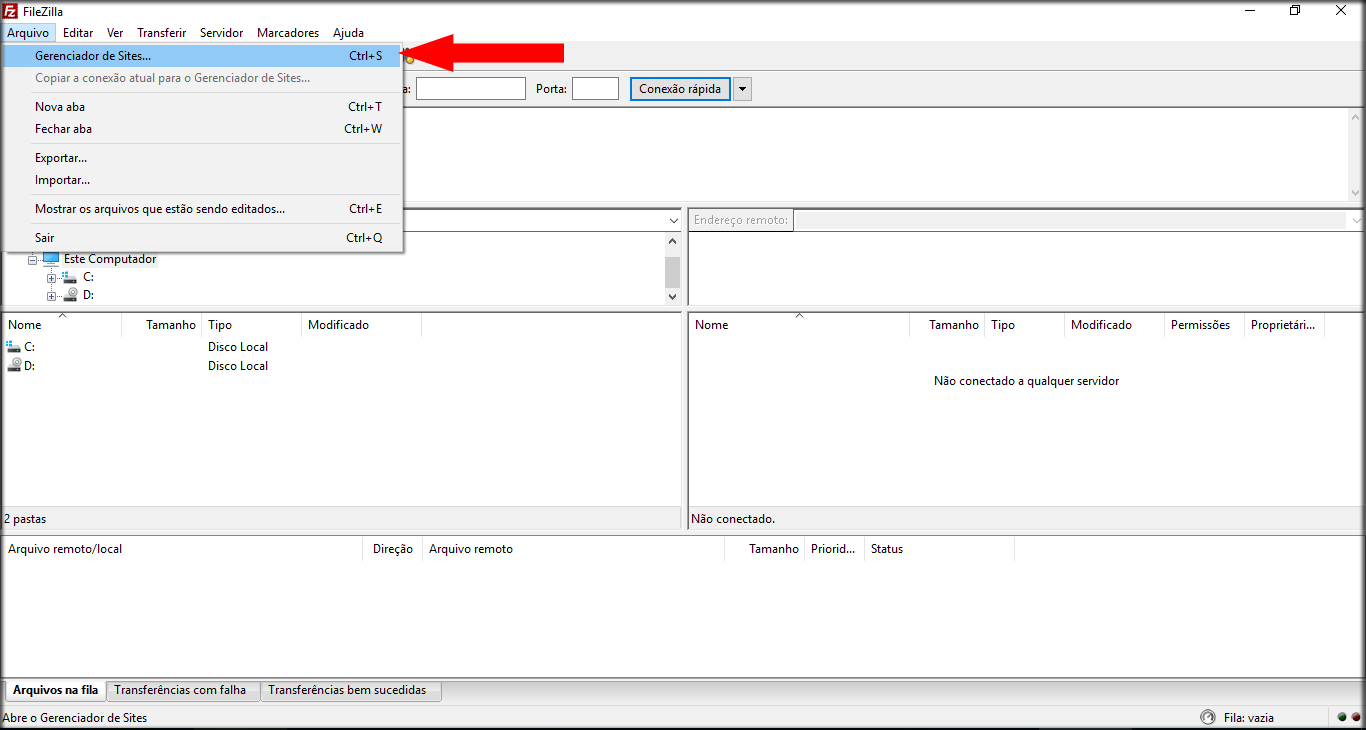Image resolution: width=1366 pixels, height=730 pixels.
Task: Expand the D: drive tree node
Action: 52,296
